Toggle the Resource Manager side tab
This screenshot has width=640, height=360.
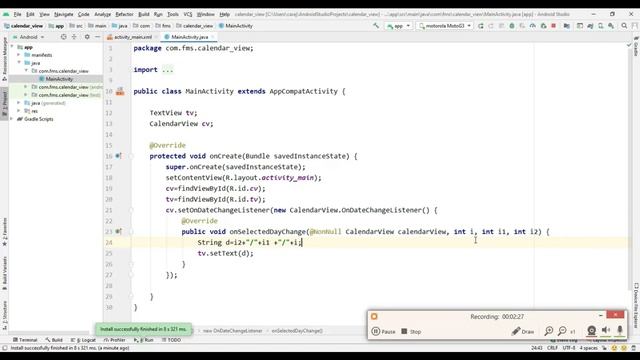coord(4,58)
